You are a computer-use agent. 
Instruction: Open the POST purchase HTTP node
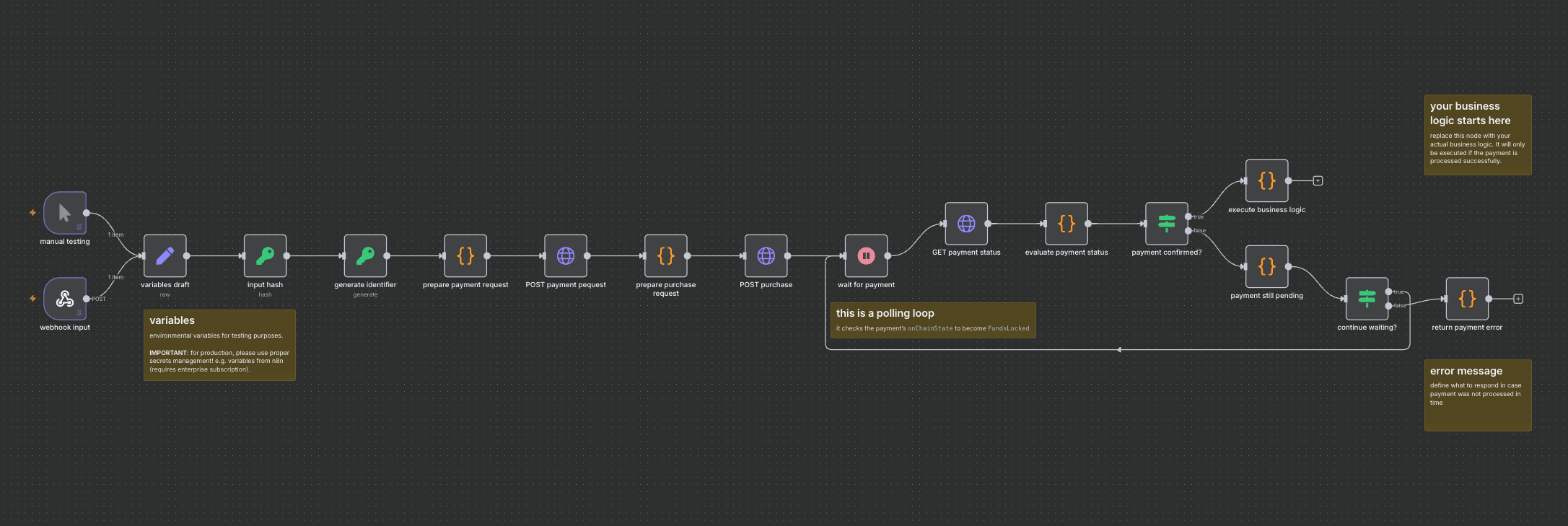[x=766, y=256]
